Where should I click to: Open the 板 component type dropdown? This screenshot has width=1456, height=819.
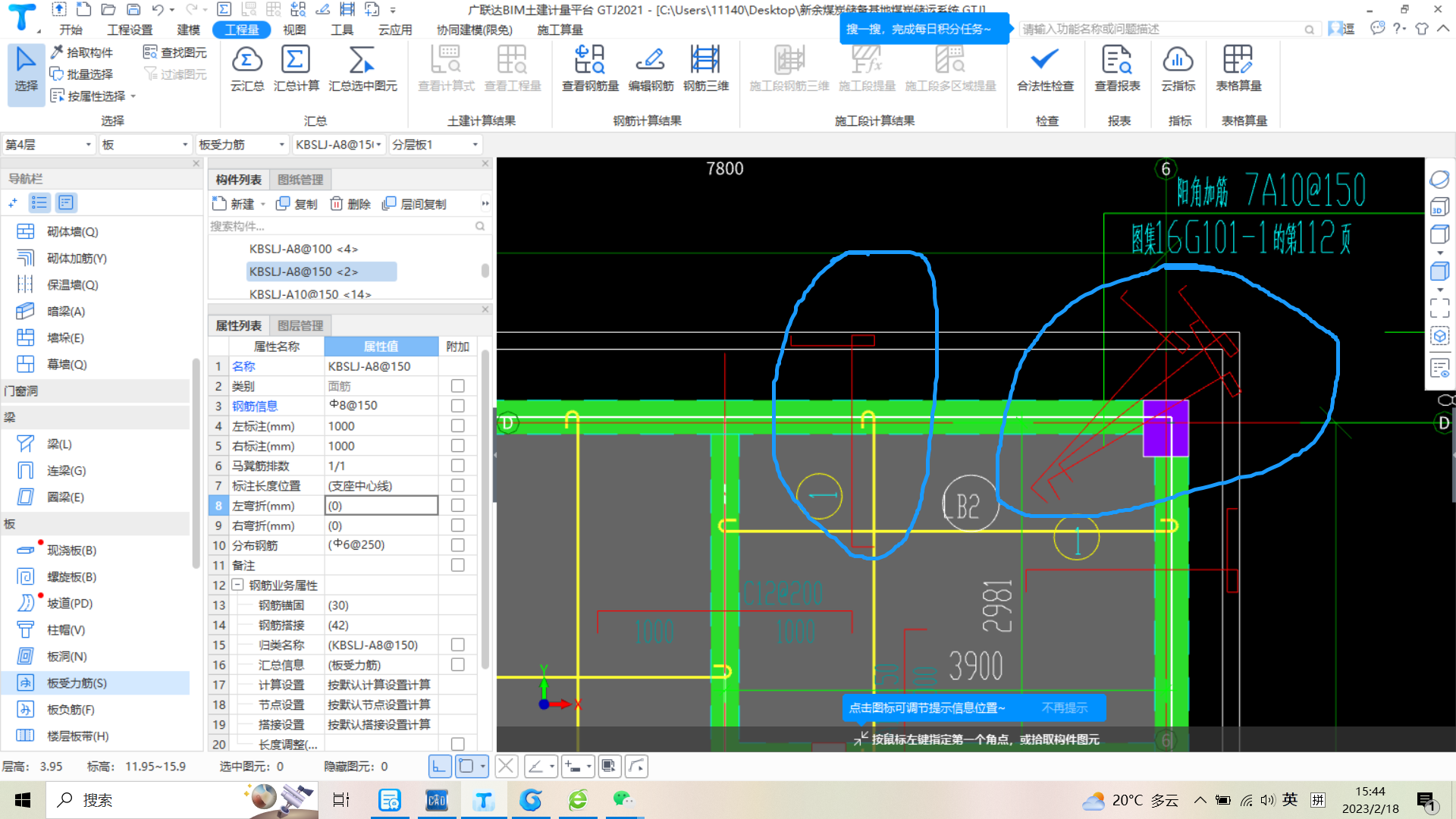click(145, 144)
